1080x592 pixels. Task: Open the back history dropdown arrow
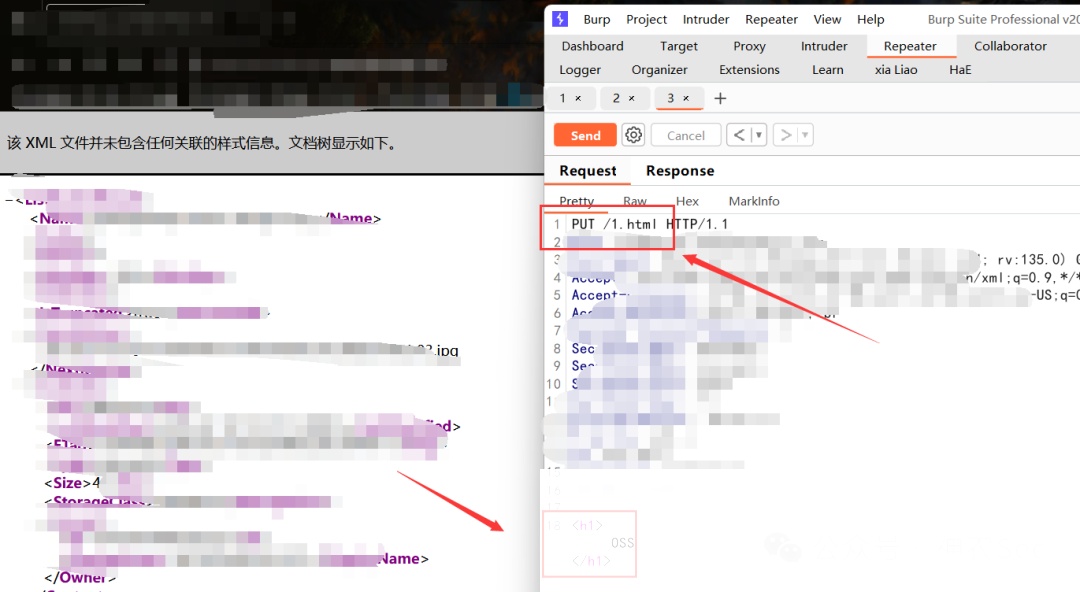[x=759, y=134]
